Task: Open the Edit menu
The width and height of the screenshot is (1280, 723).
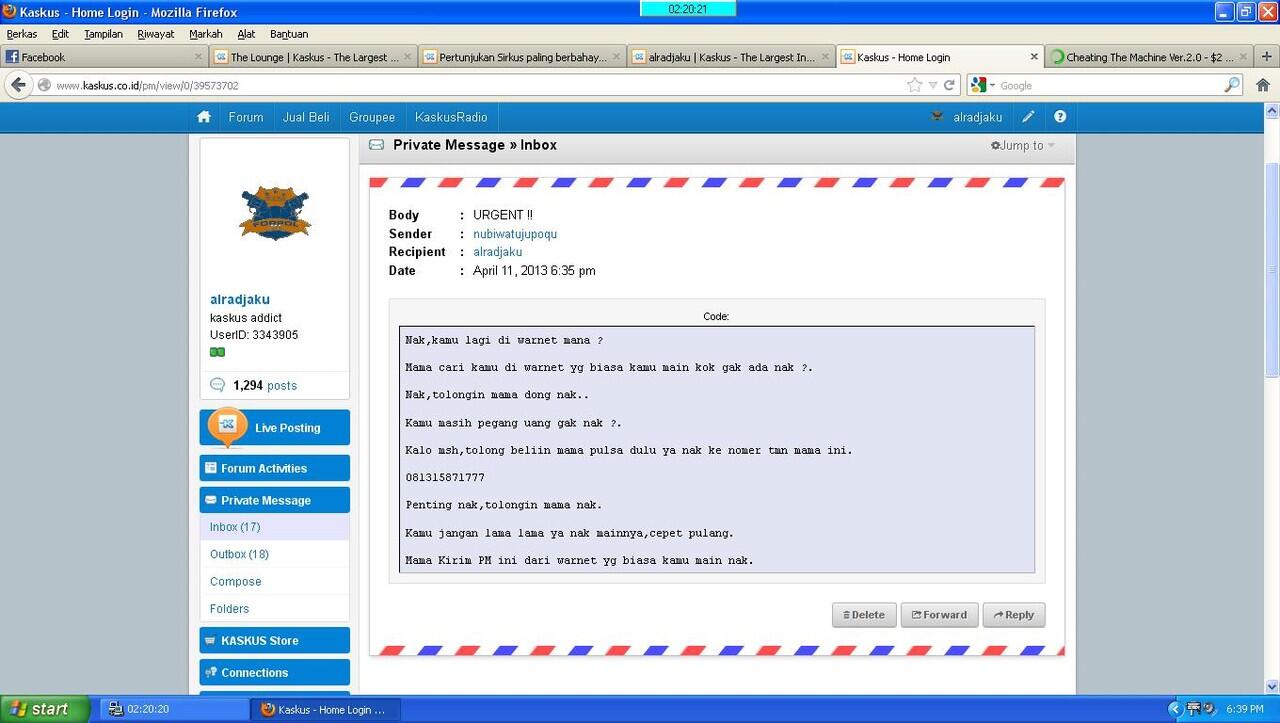Action: [x=60, y=34]
